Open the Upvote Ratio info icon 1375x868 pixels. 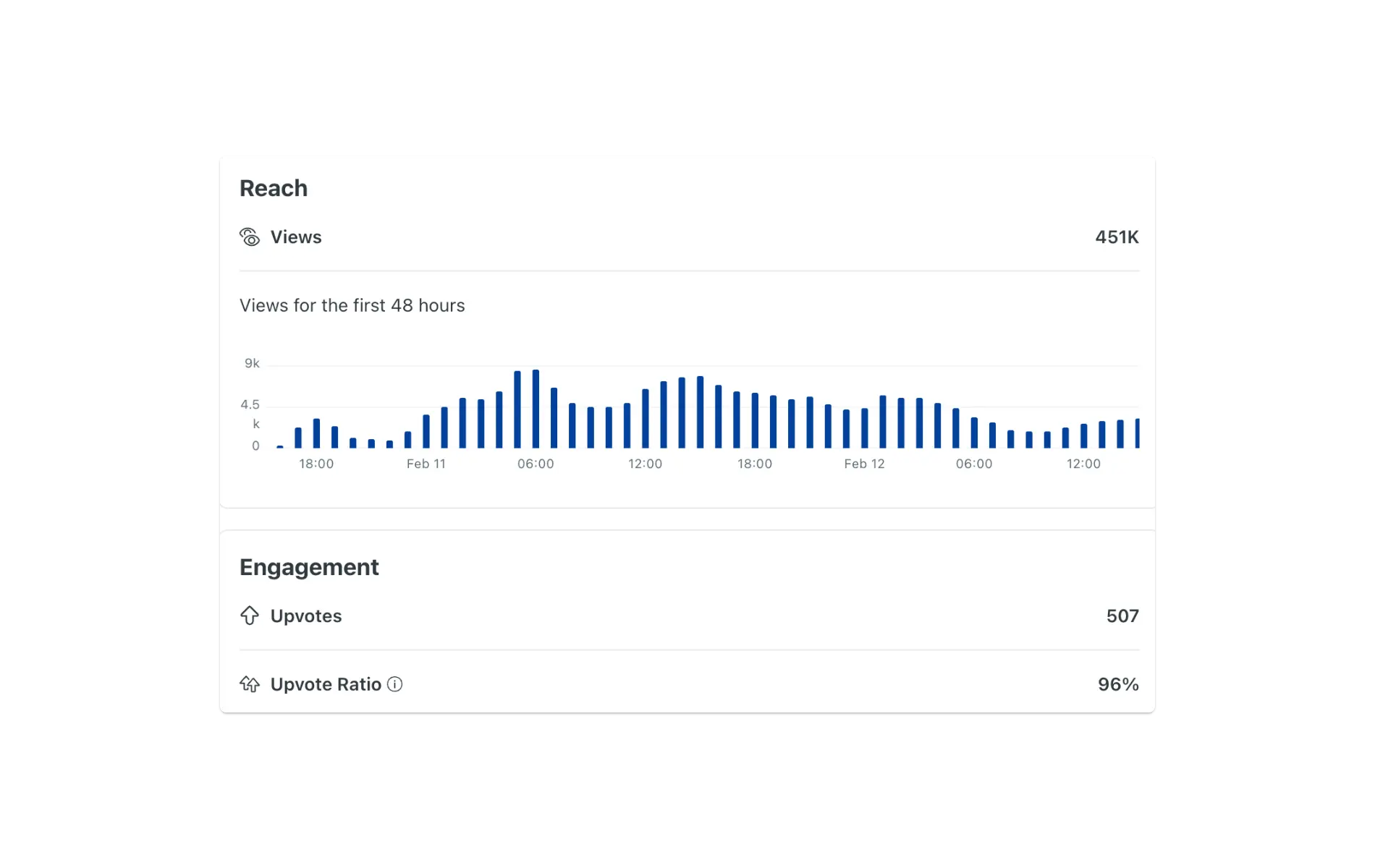(x=394, y=684)
